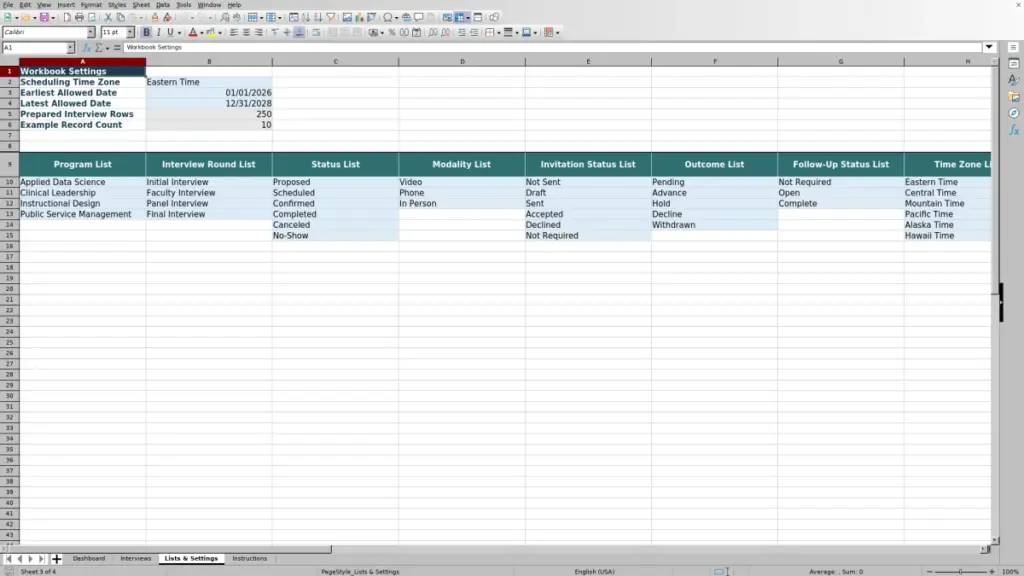Switch to the Instructions sheet tab
Viewport: 1024px width, 576px height.
coord(249,558)
